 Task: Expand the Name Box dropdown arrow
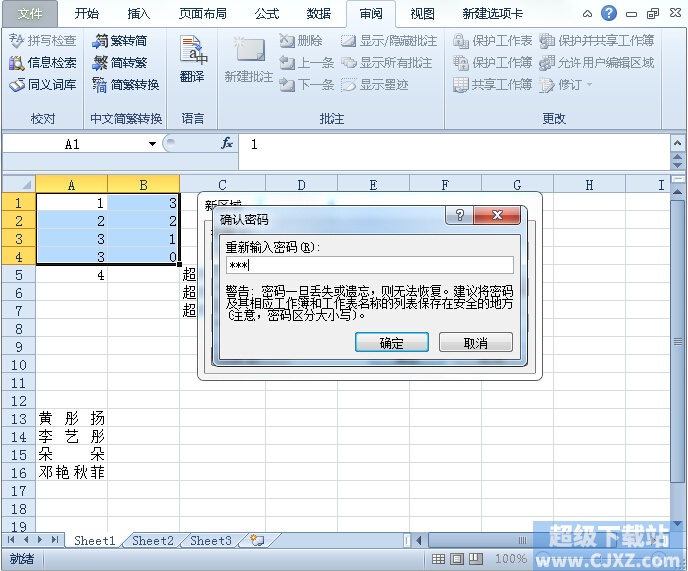coord(152,144)
